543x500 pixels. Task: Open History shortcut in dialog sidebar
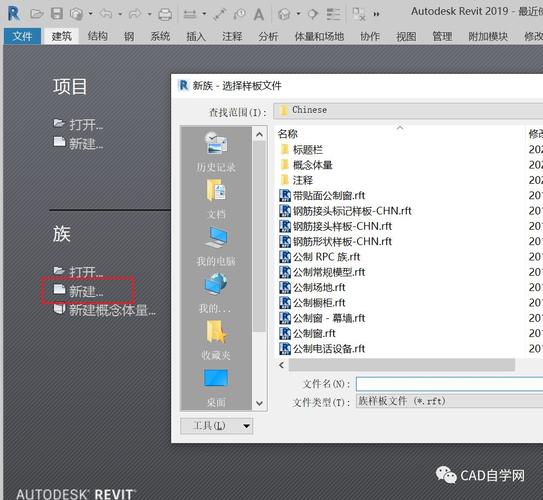click(216, 152)
